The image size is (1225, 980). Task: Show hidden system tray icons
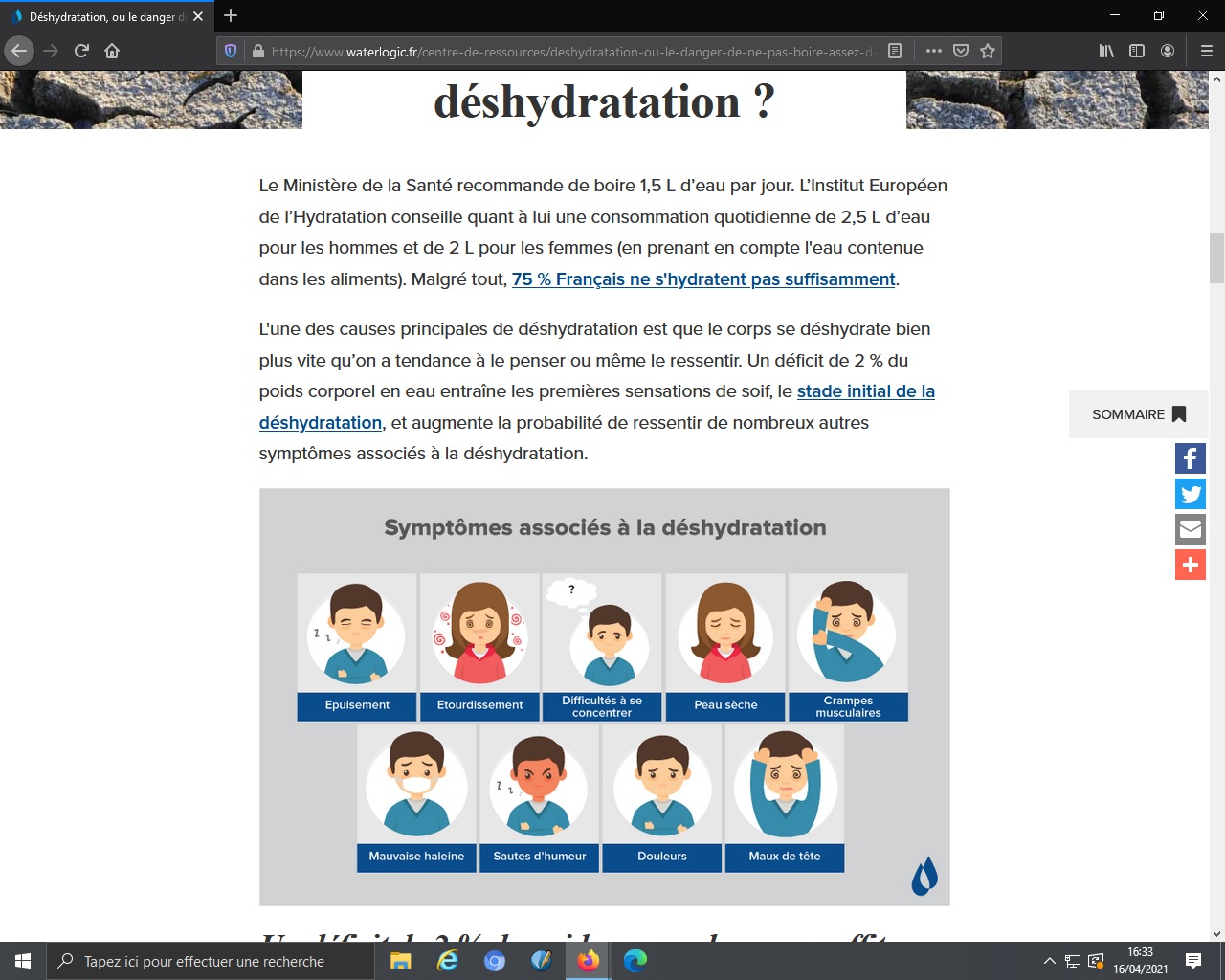1049,961
